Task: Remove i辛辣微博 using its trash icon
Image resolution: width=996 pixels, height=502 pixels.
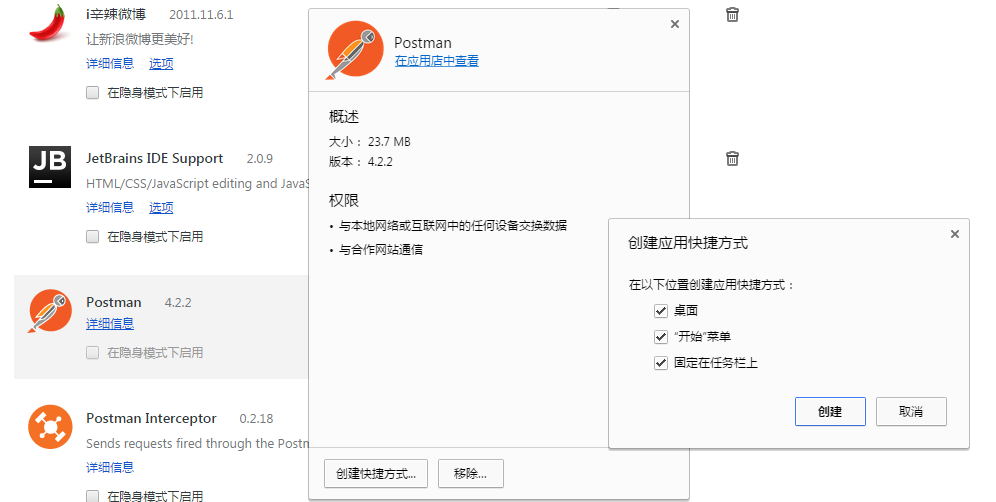Action: pos(732,14)
